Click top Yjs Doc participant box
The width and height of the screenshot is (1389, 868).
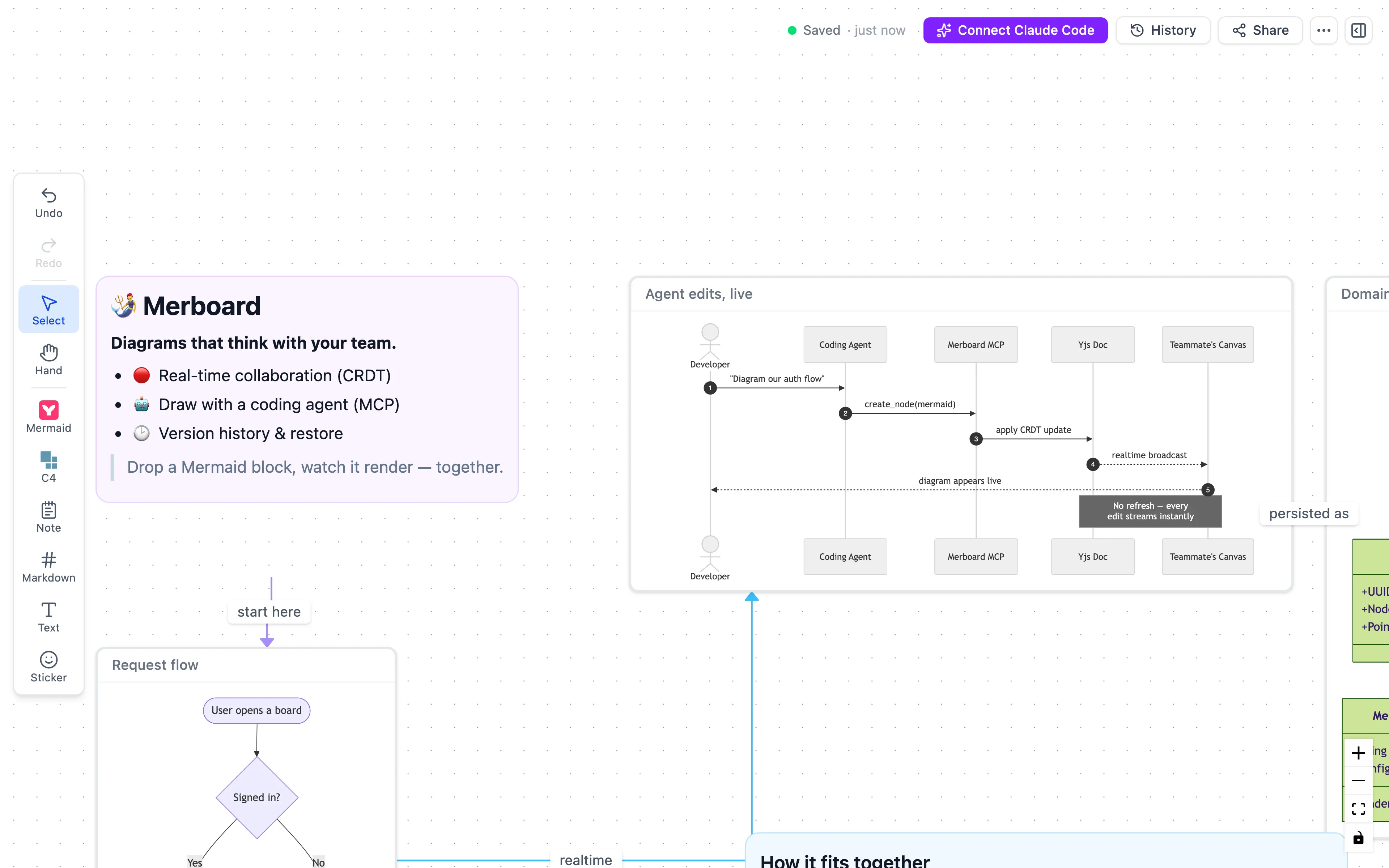click(x=1093, y=344)
